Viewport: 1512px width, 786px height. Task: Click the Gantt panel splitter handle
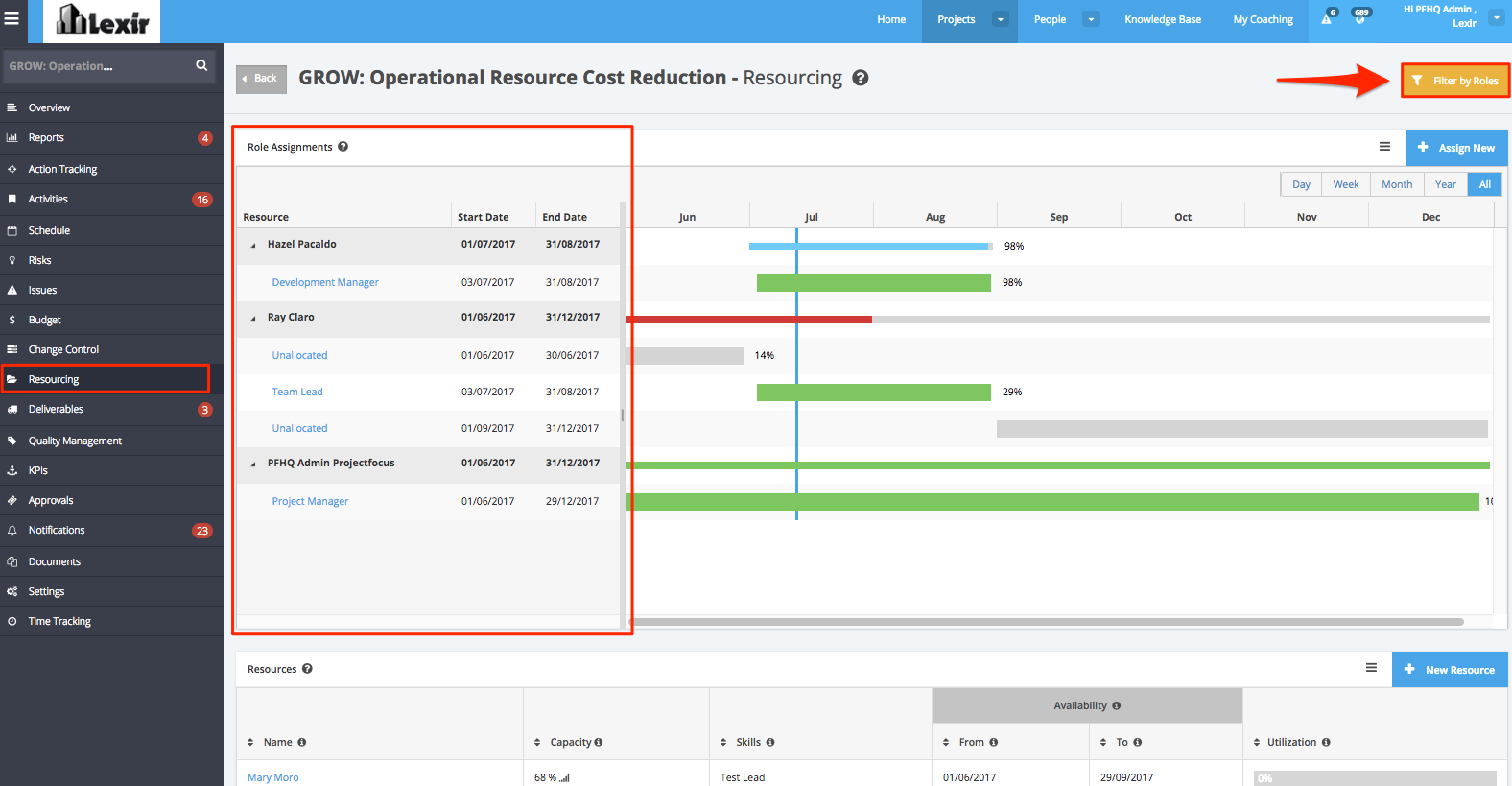point(623,416)
